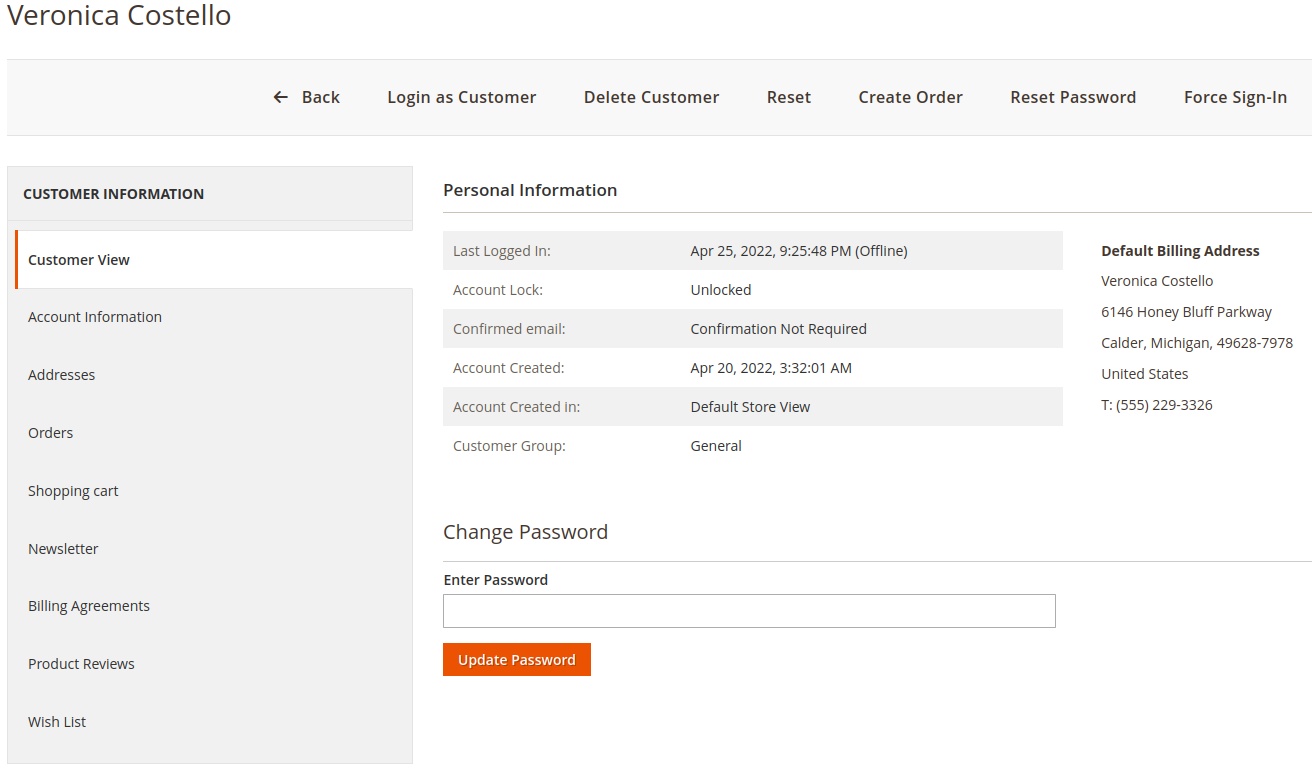Select Customer View tab
The image size is (1312, 774).
(214, 260)
